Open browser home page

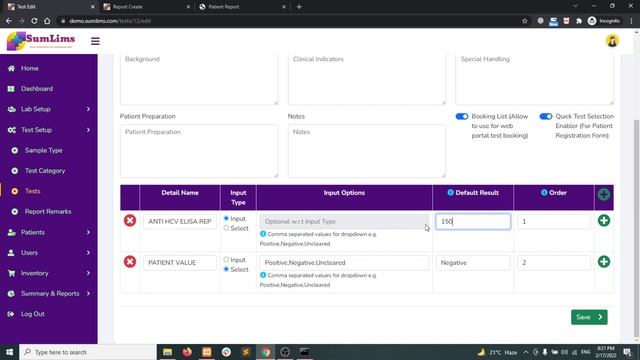pos(47,21)
